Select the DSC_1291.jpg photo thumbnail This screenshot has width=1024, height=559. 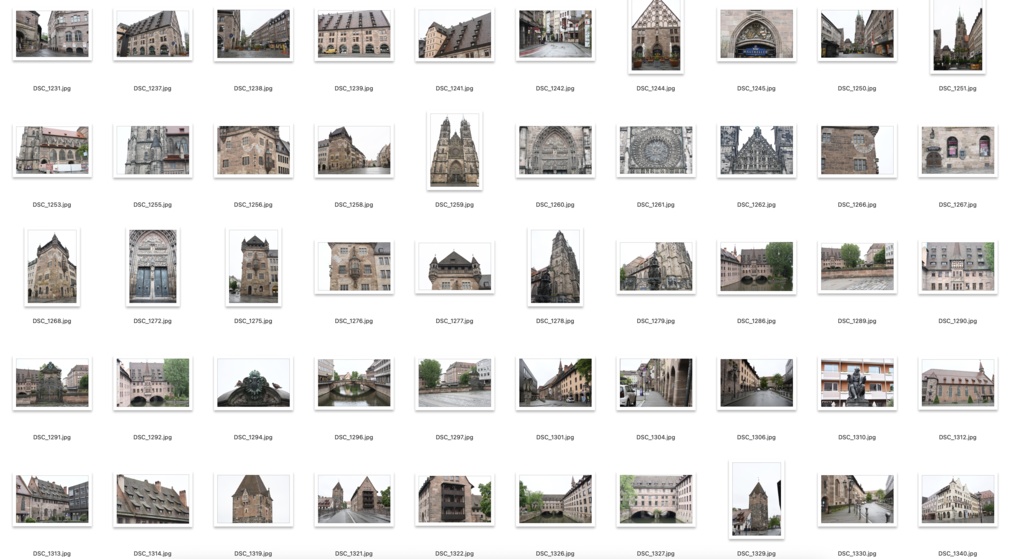click(x=52, y=383)
